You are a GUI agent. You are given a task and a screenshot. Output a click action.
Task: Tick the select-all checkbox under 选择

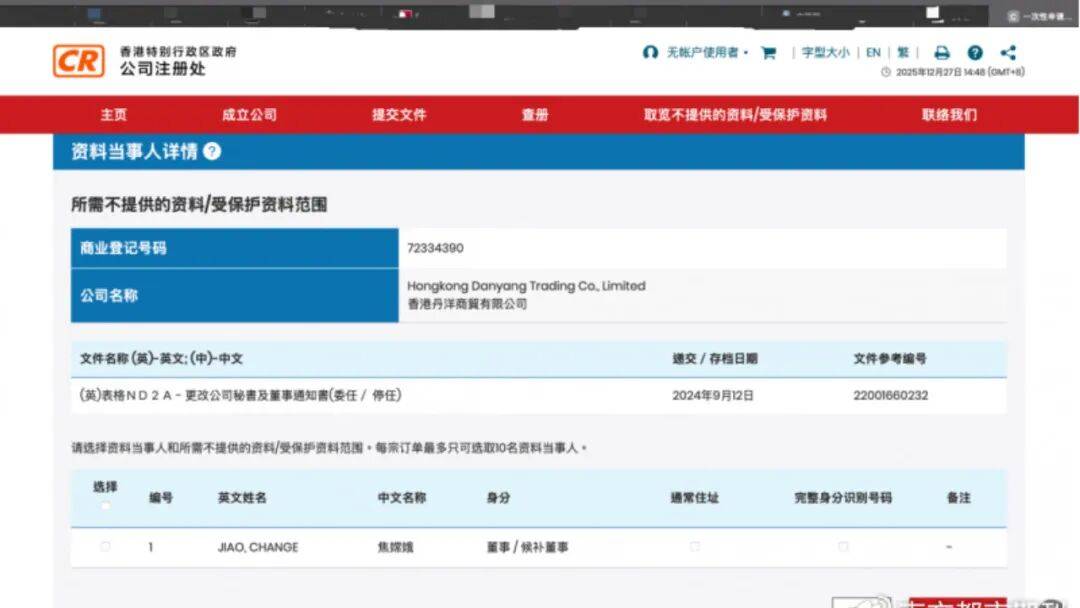[x=105, y=505]
